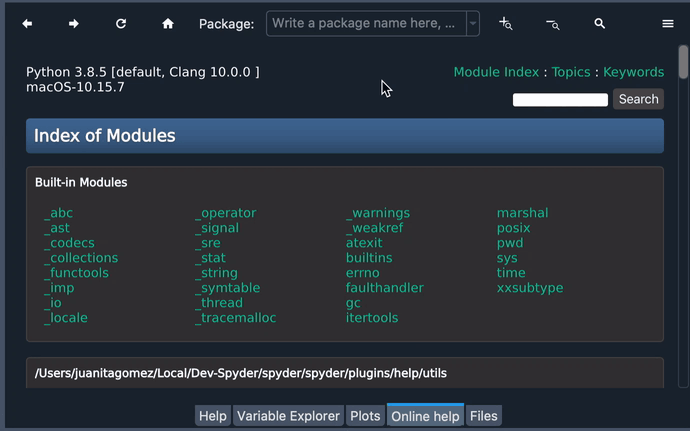Screen dimensions: 690x431
Task: Open the _weakref module link
Action: point(374,228)
